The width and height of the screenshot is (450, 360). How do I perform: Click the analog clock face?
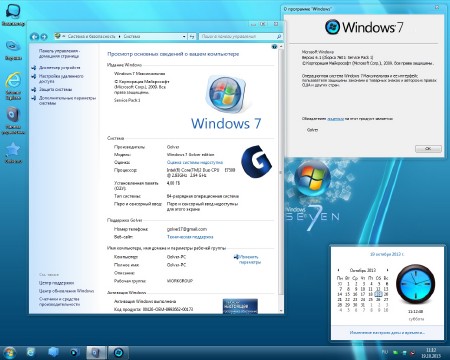click(416, 284)
